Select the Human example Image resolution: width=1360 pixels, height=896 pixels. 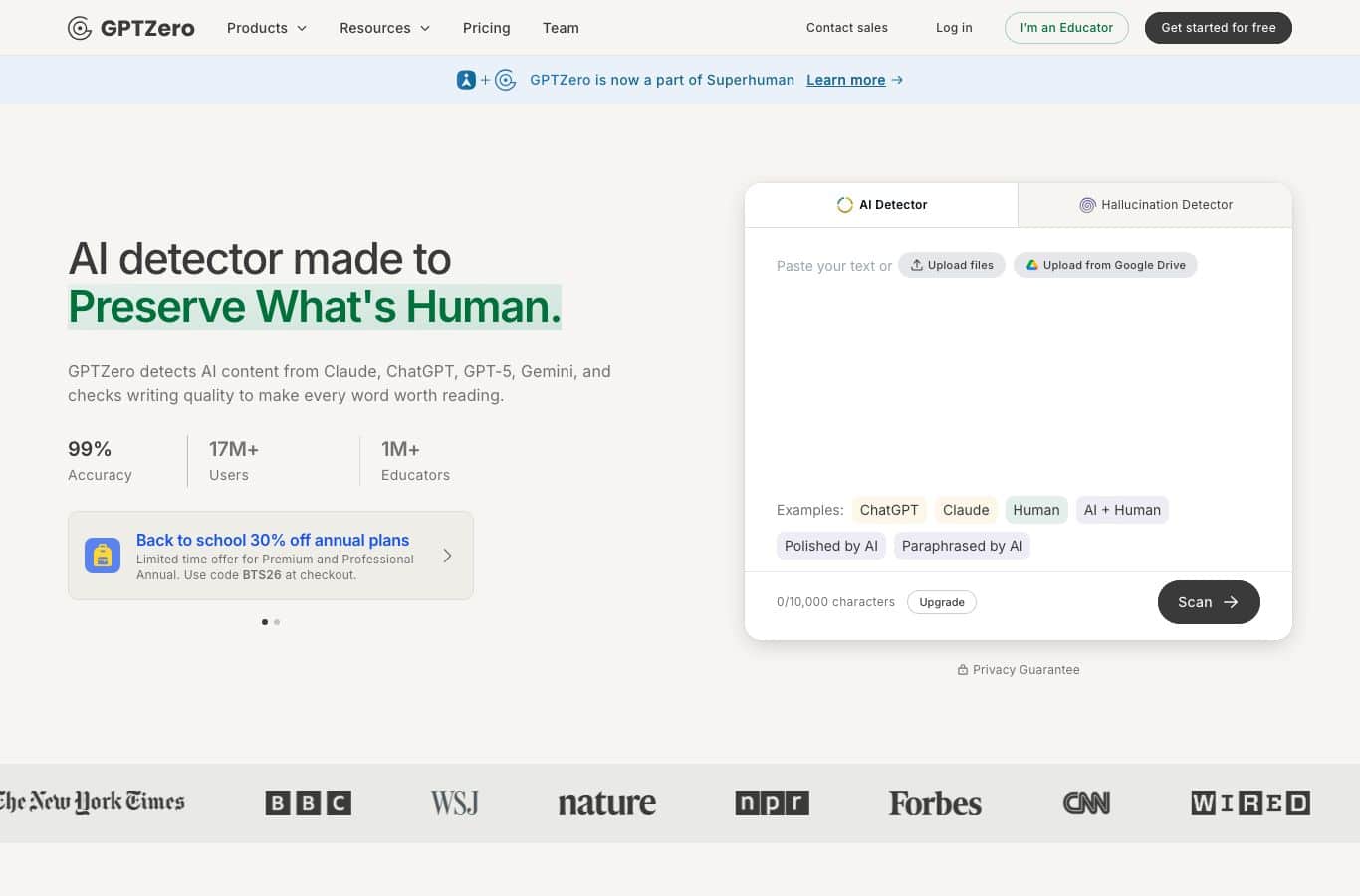point(1036,510)
